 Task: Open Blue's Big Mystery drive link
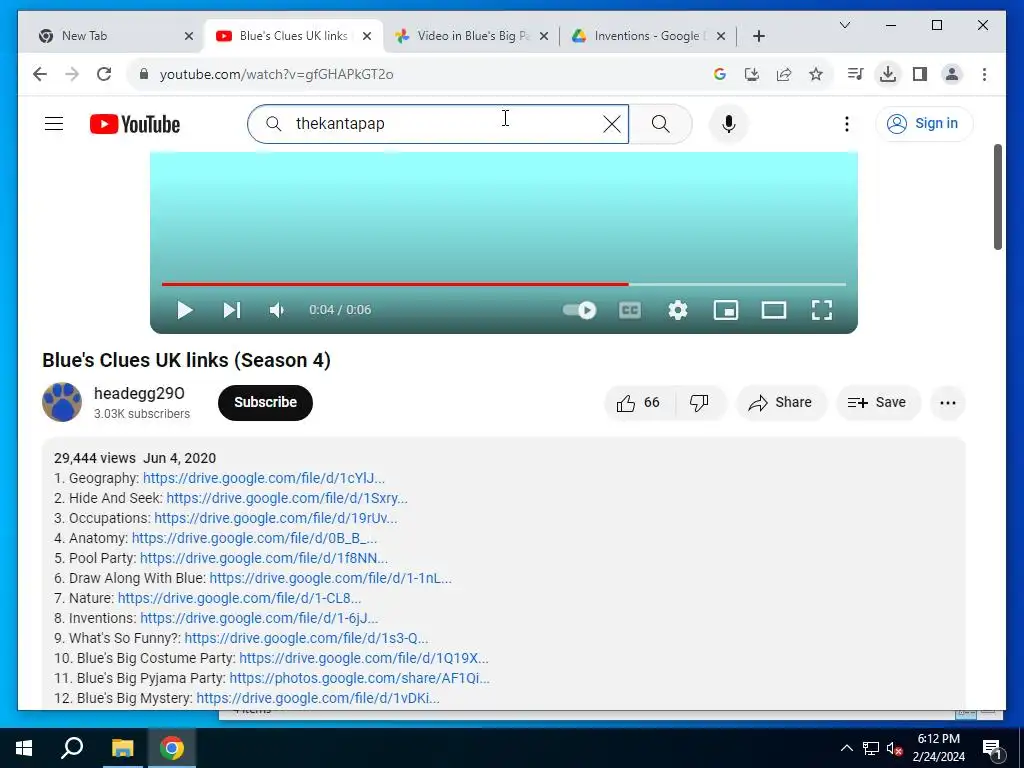(318, 698)
